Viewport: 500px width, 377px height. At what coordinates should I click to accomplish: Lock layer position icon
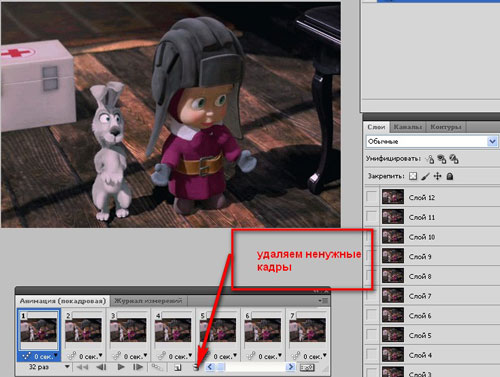[437, 176]
